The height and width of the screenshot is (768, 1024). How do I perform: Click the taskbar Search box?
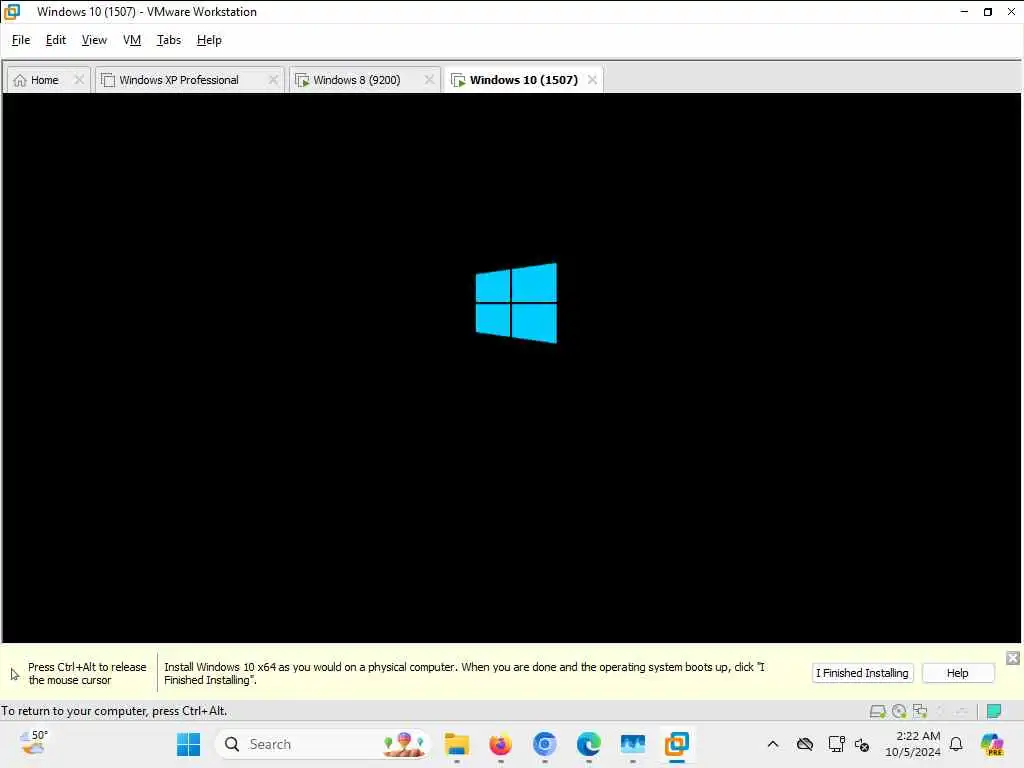pyautogui.click(x=323, y=744)
